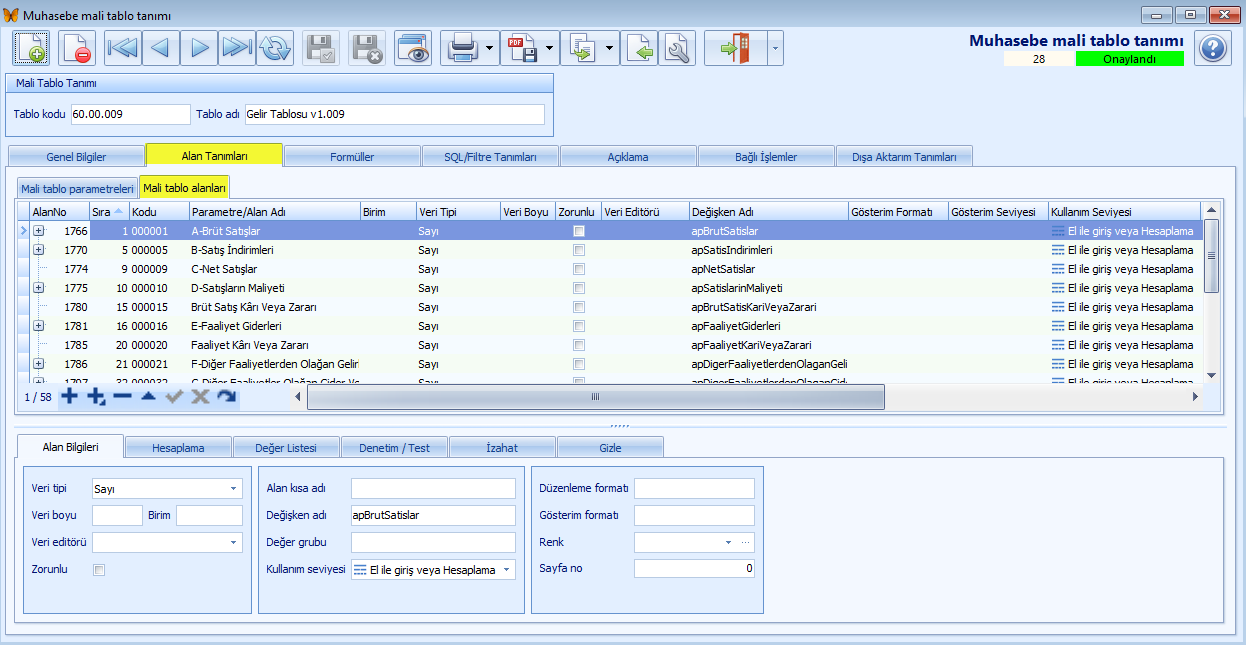Click the Değişken adı input field
Viewport: 1246px width, 645px height.
tap(432, 515)
